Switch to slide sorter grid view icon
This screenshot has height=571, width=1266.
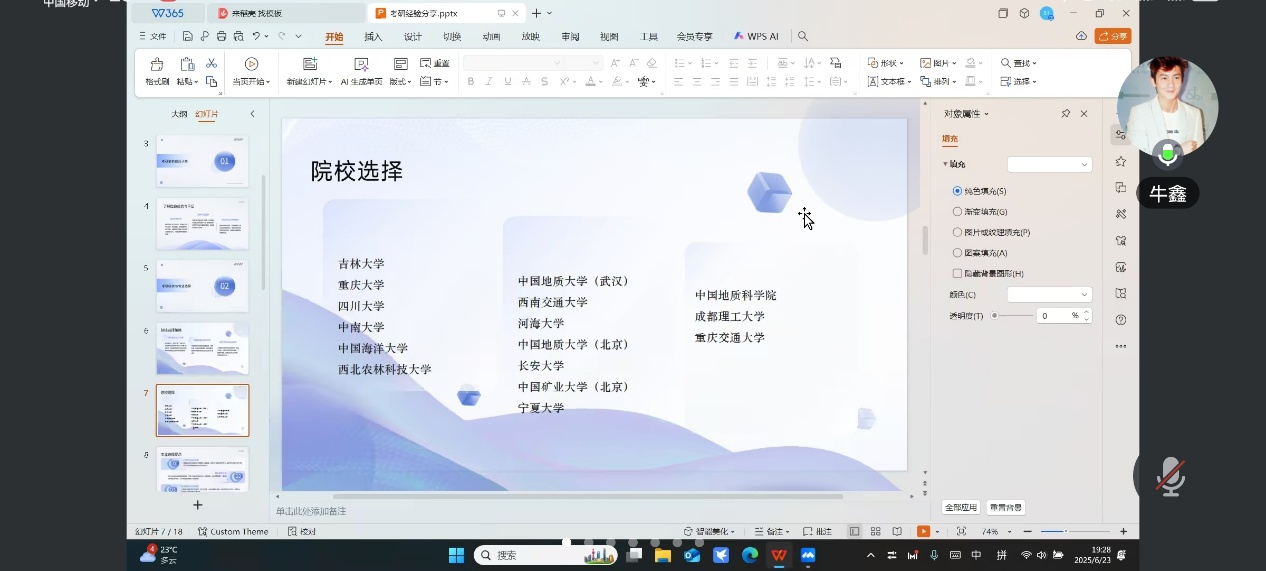[x=875, y=531]
